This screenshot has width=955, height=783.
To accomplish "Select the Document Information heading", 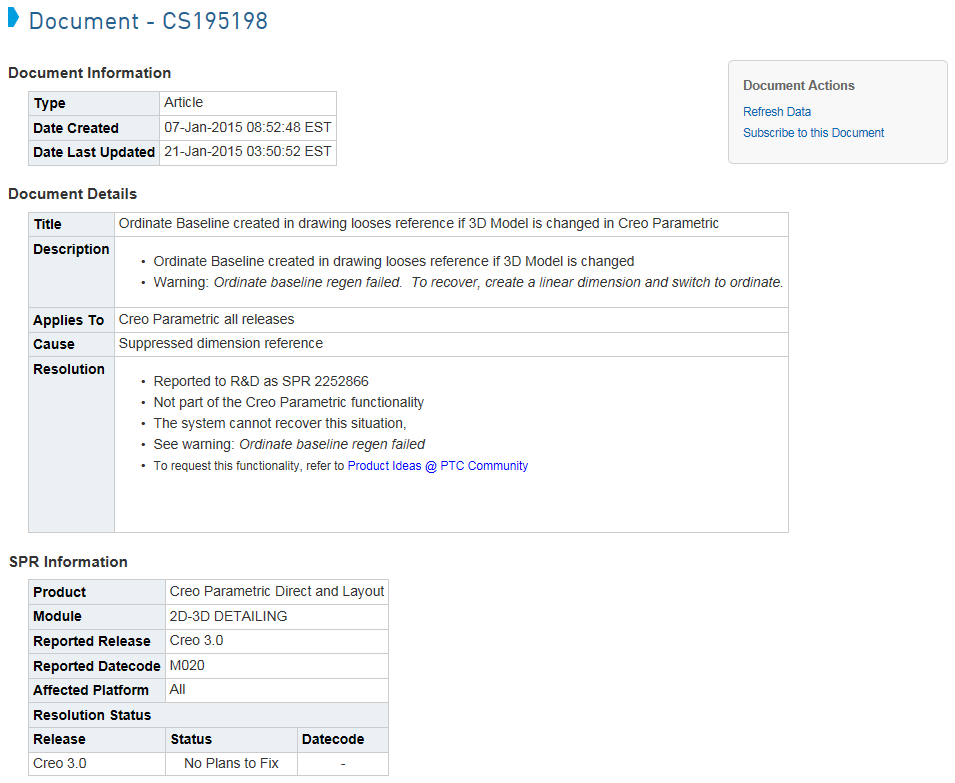I will tap(90, 73).
